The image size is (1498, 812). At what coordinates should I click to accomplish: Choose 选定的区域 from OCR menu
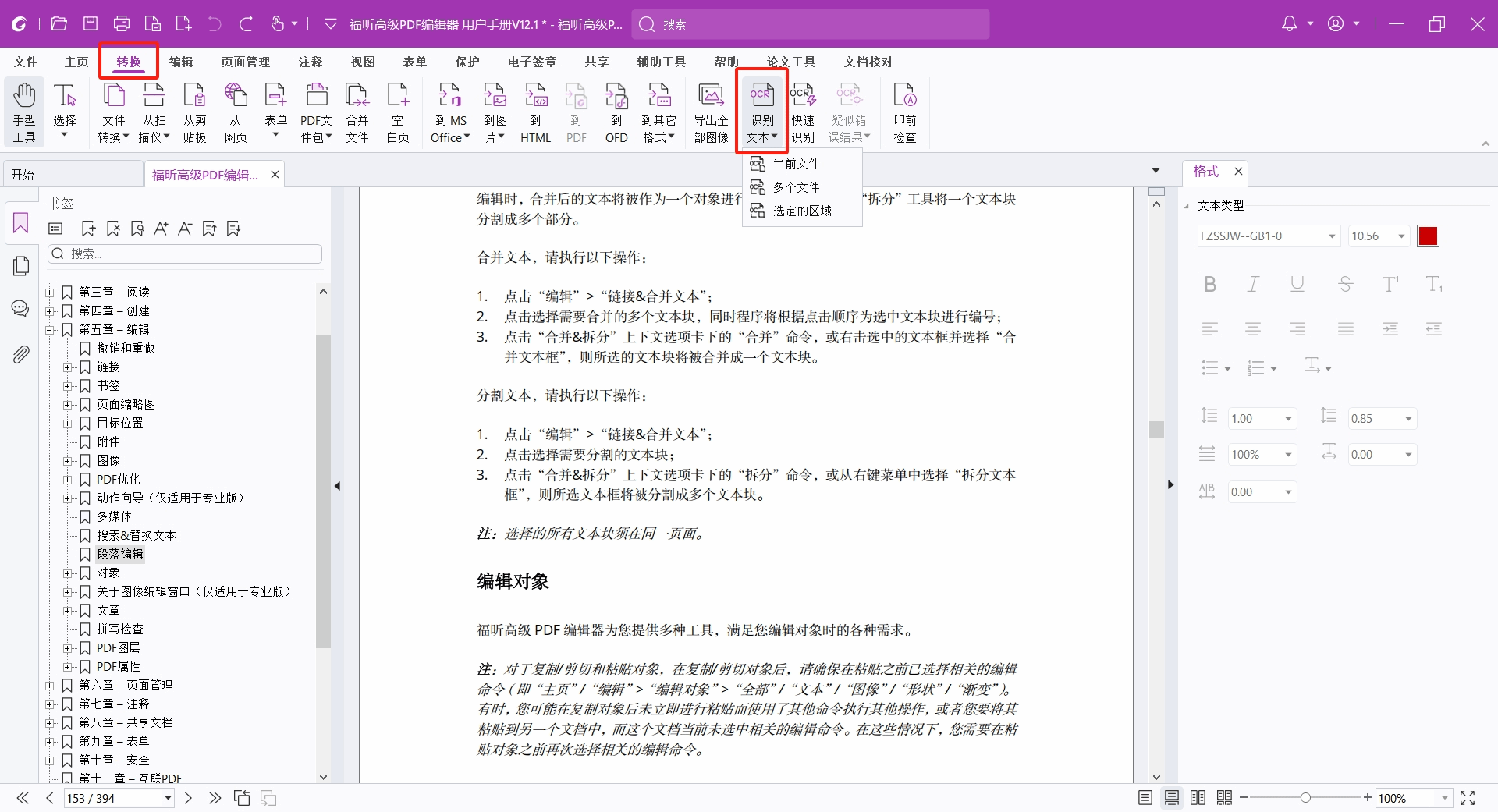(801, 211)
